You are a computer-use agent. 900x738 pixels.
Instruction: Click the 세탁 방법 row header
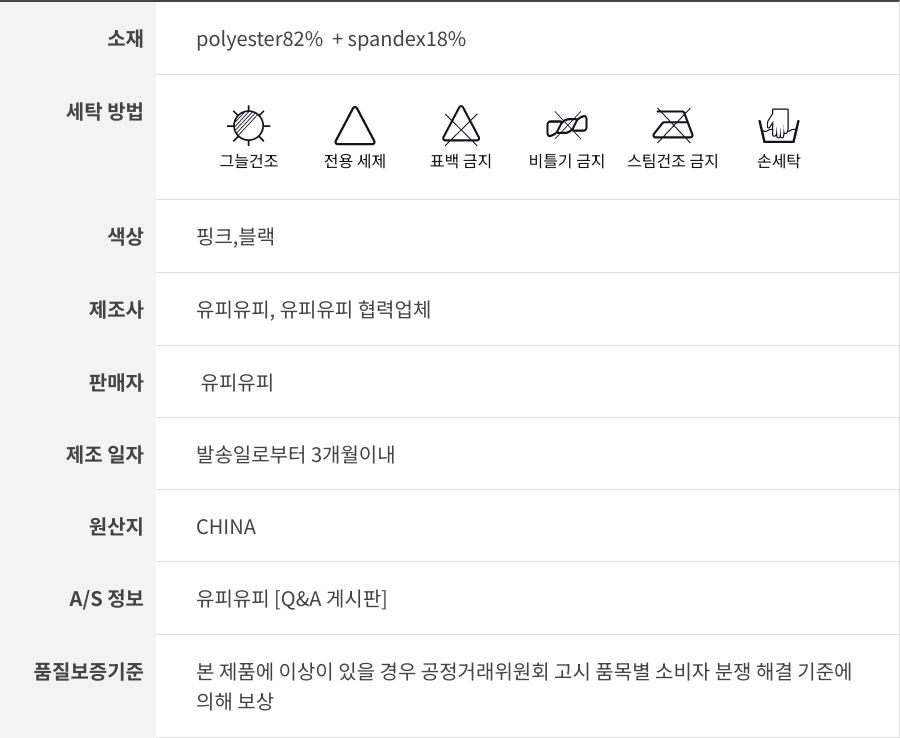104,111
